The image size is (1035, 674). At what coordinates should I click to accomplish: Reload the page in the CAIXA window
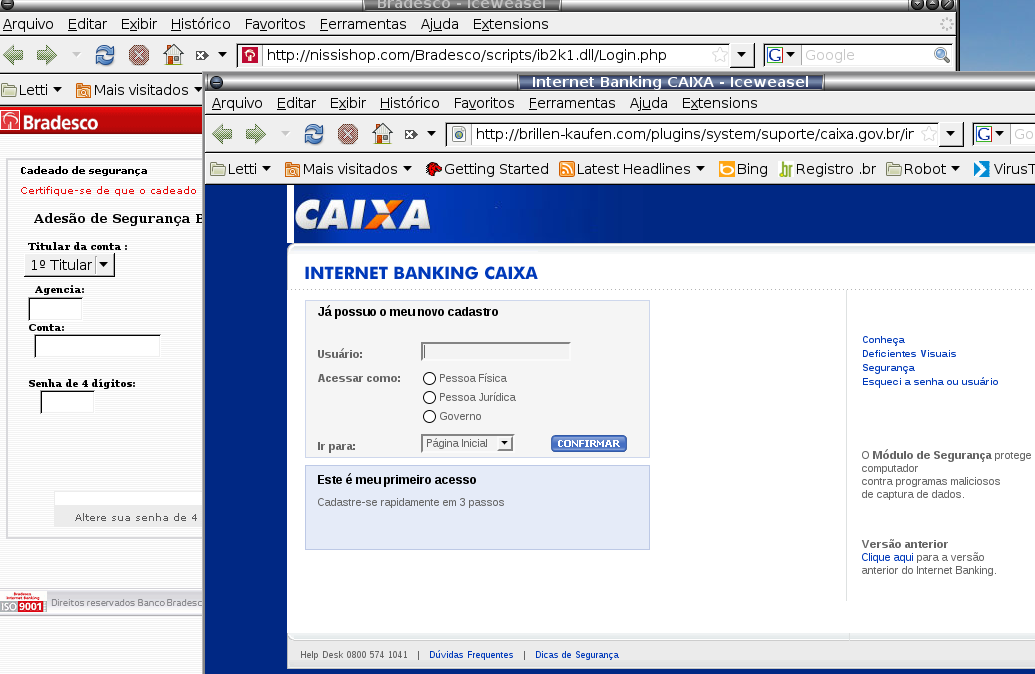(x=314, y=134)
